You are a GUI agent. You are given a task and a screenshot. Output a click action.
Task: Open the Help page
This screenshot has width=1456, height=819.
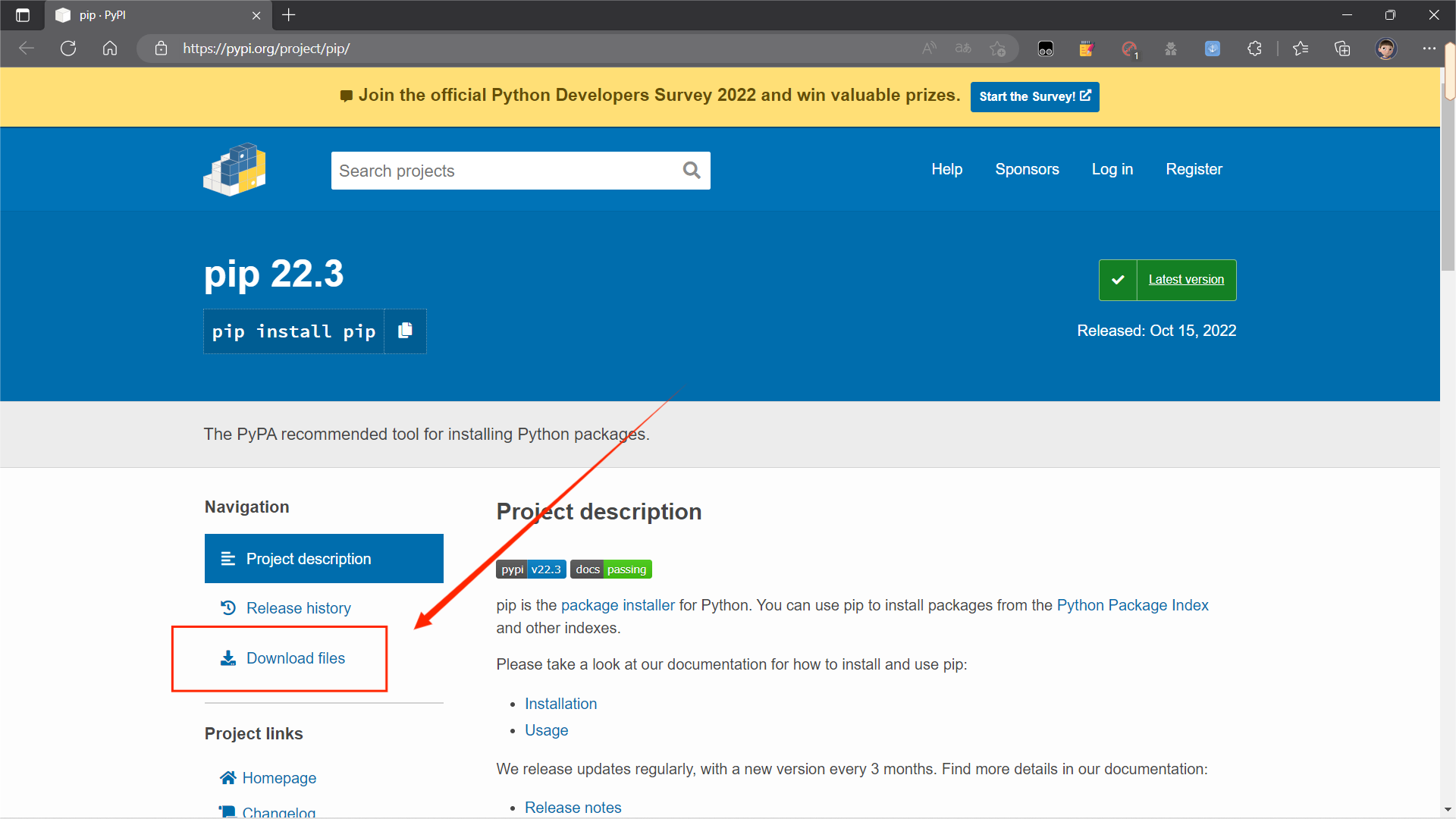click(x=946, y=169)
